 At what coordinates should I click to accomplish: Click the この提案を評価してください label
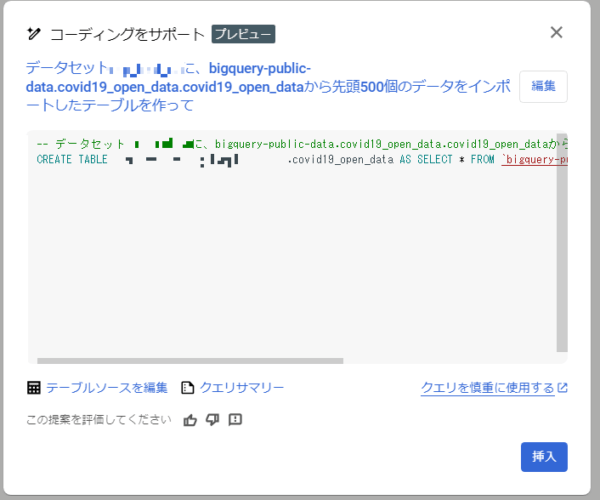tap(99, 420)
